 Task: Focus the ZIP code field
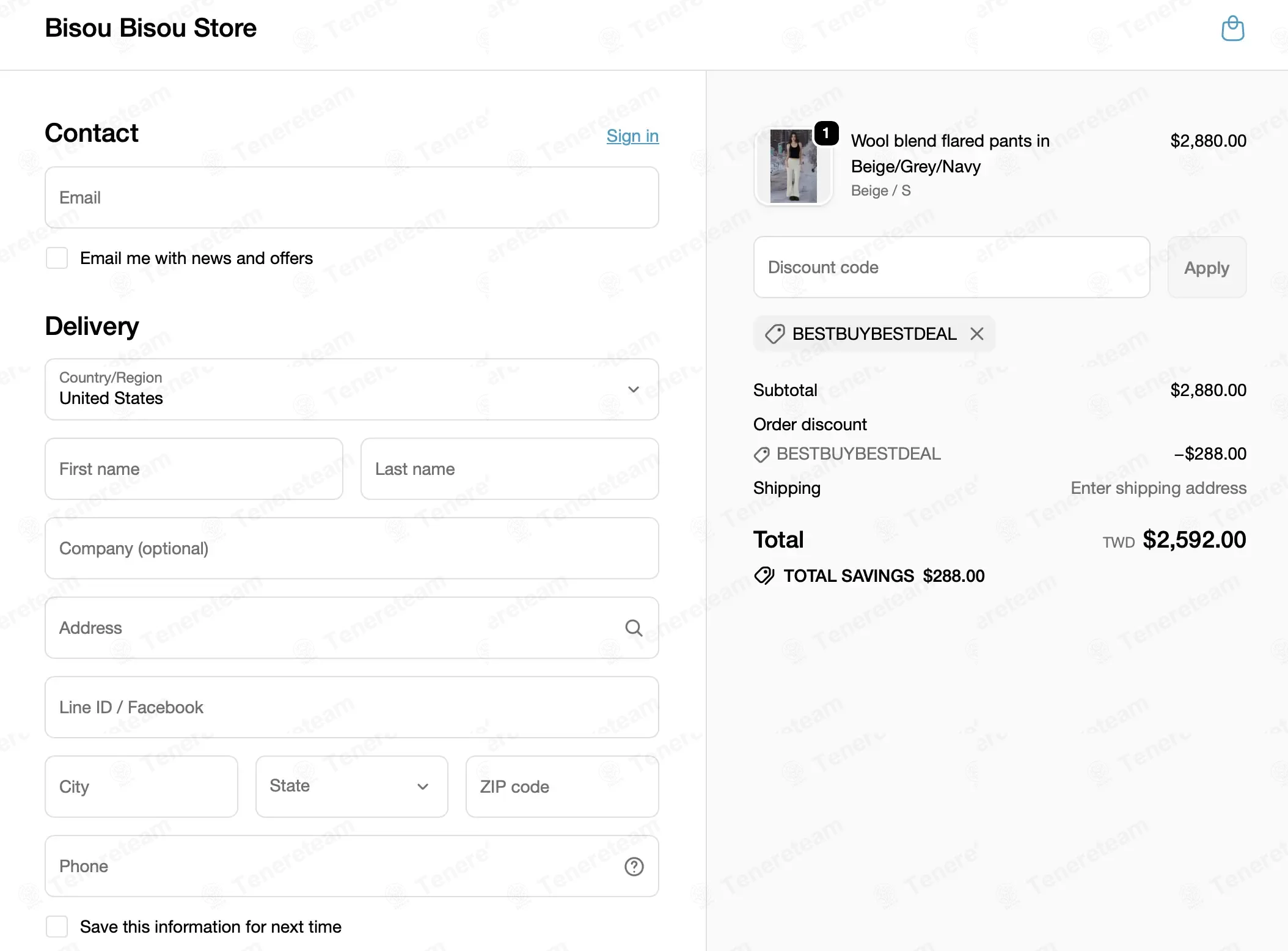click(x=562, y=787)
